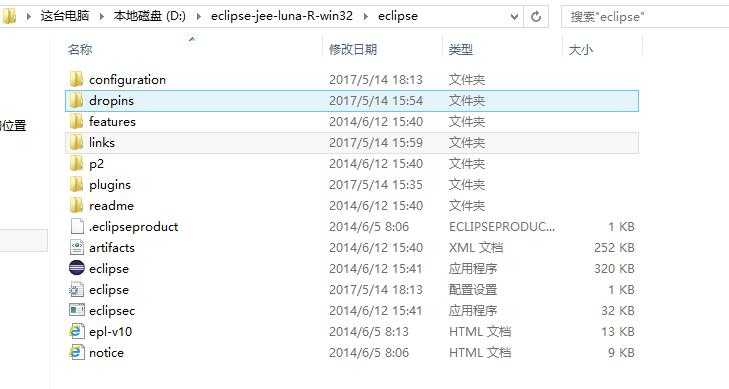
Task: Select the links folder icon
Action: [76, 143]
